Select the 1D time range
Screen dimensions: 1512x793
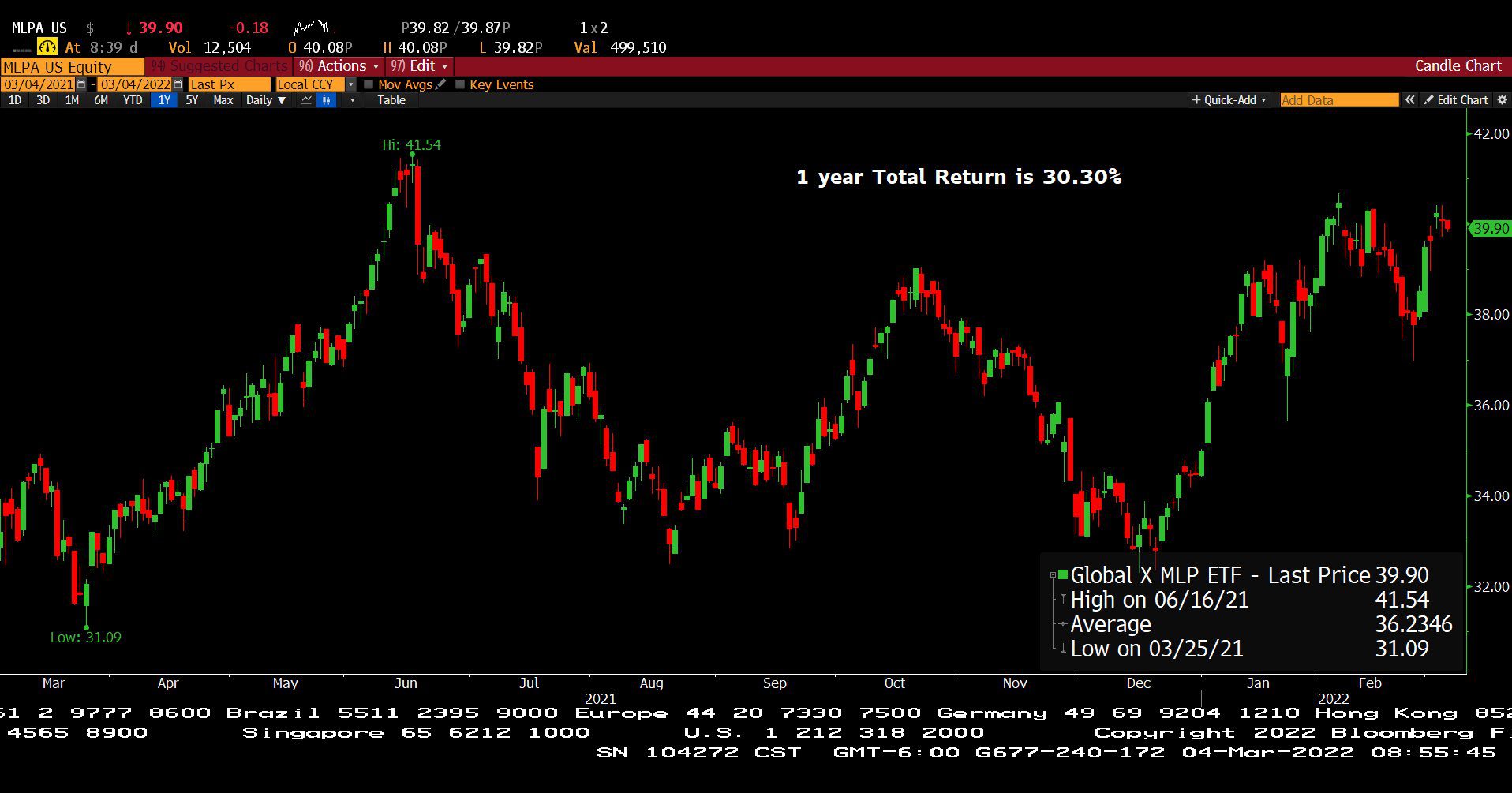coord(14,100)
